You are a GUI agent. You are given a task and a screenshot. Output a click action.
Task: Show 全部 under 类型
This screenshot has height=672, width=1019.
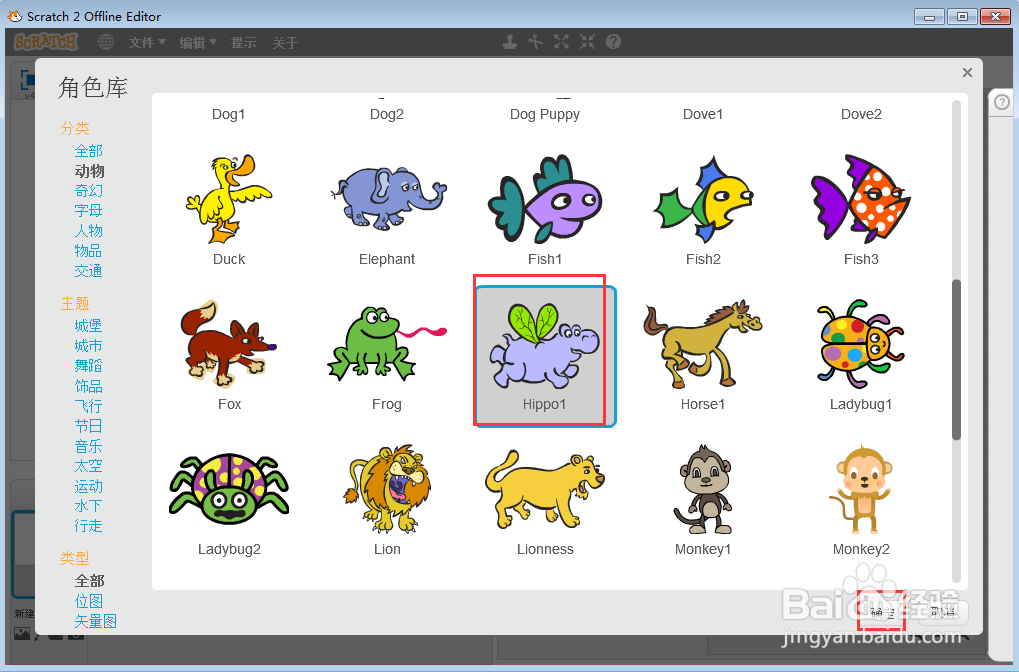click(90, 581)
